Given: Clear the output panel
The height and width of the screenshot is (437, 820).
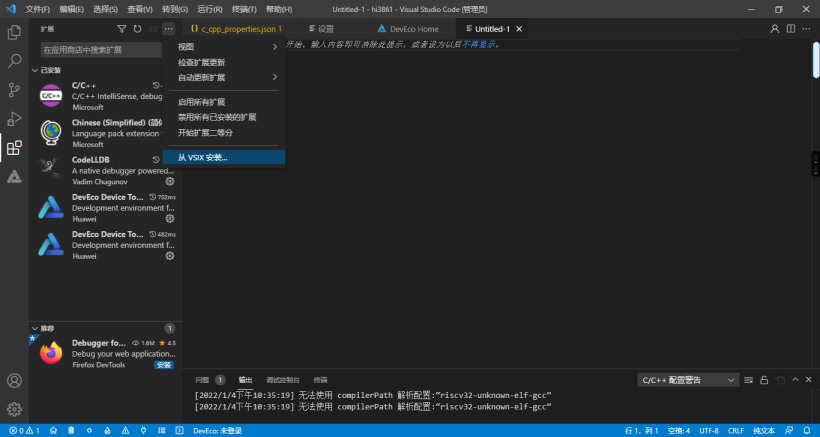Looking at the screenshot, I should tap(749, 380).
